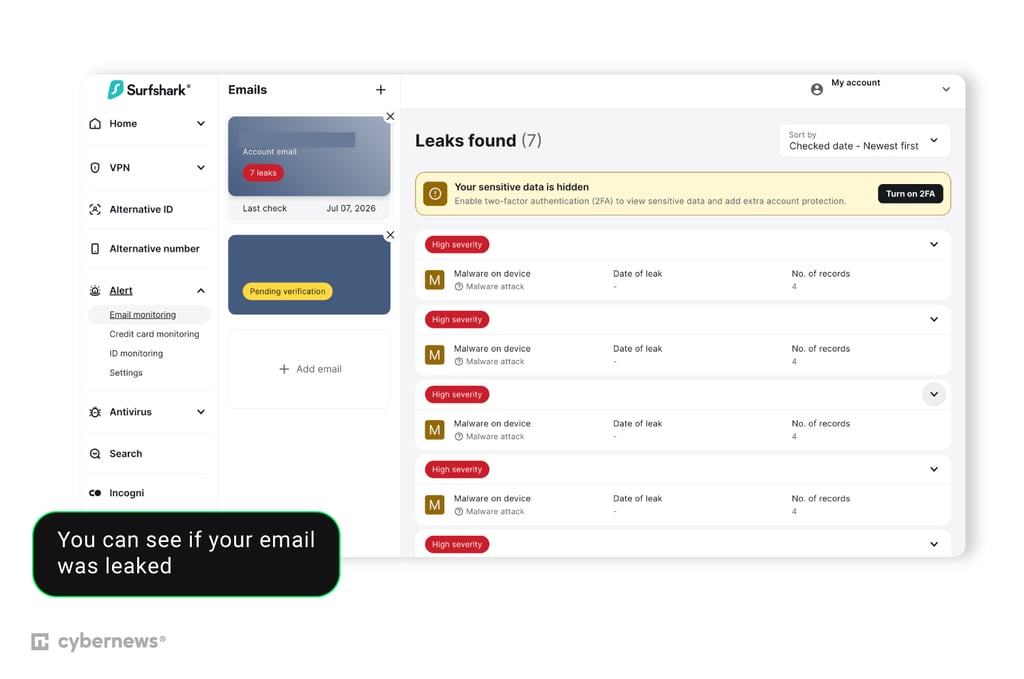Click the Alert siren icon

point(95,291)
